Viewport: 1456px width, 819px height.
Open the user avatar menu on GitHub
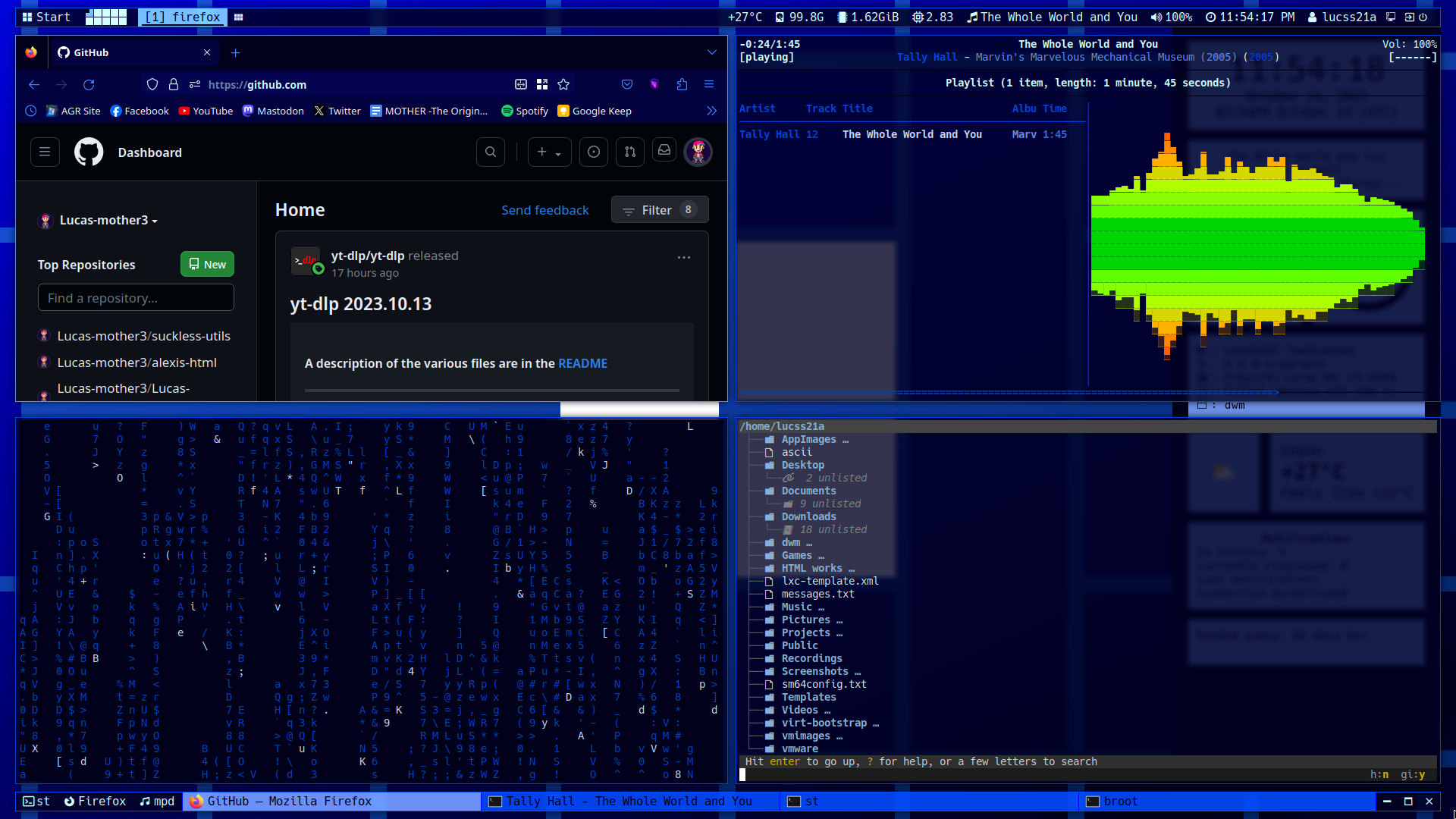point(698,152)
